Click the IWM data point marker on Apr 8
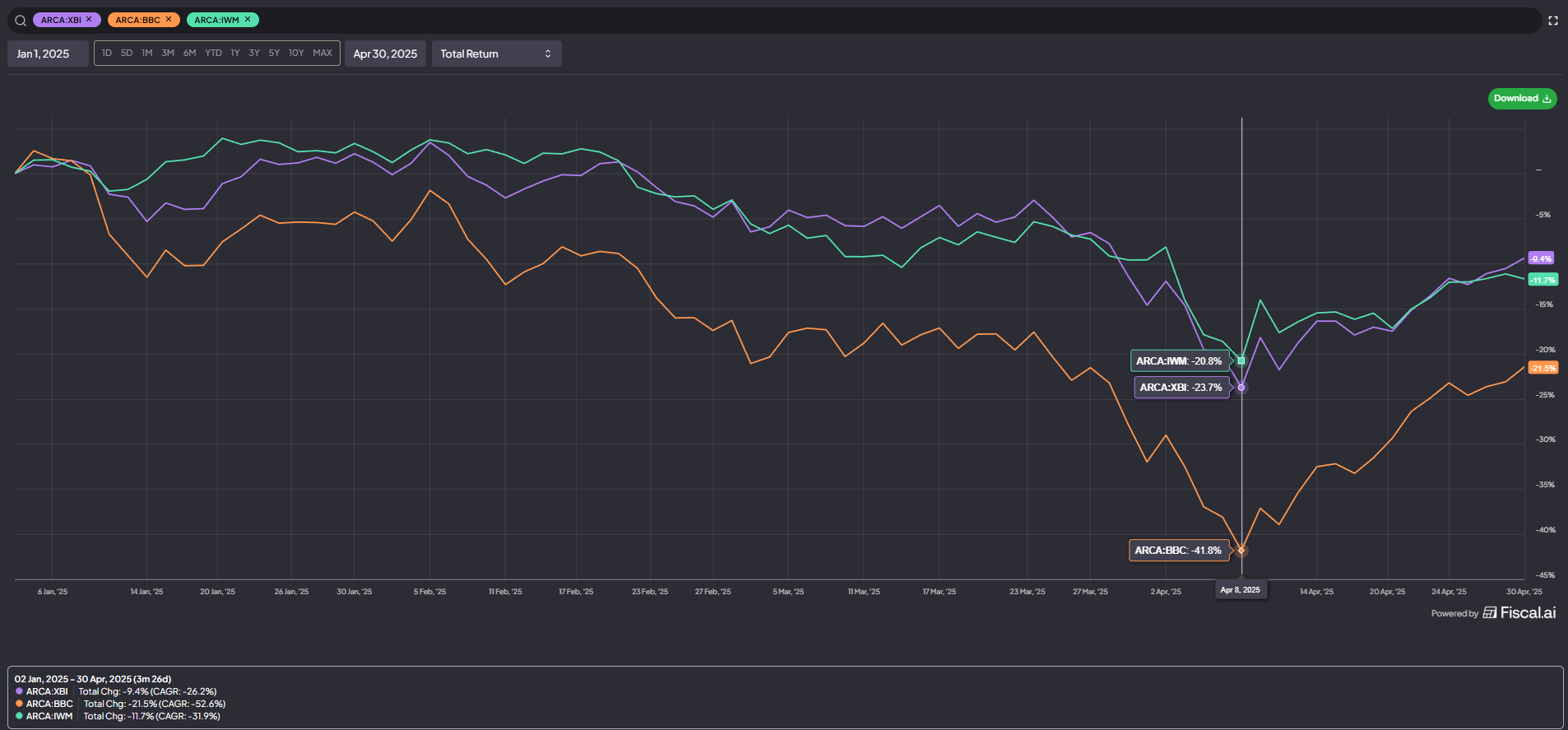The height and width of the screenshot is (730, 1568). 1241,360
